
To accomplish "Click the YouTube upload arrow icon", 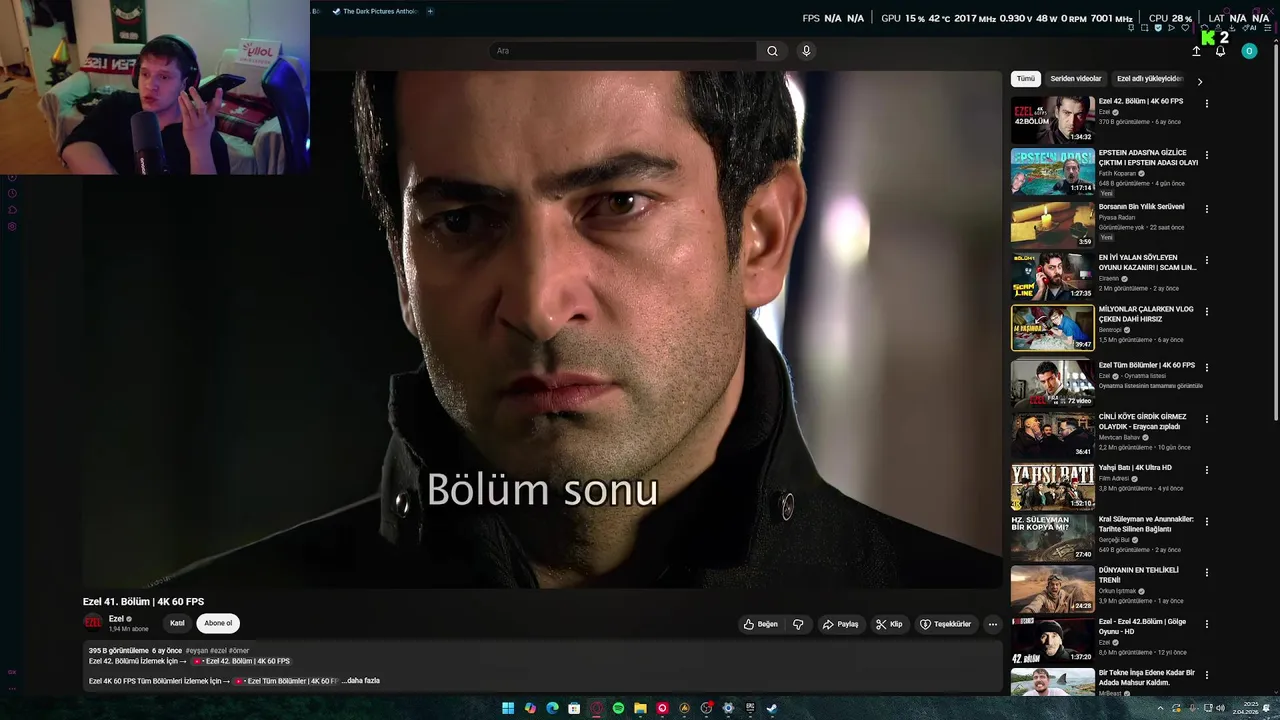I will click(1196, 51).
